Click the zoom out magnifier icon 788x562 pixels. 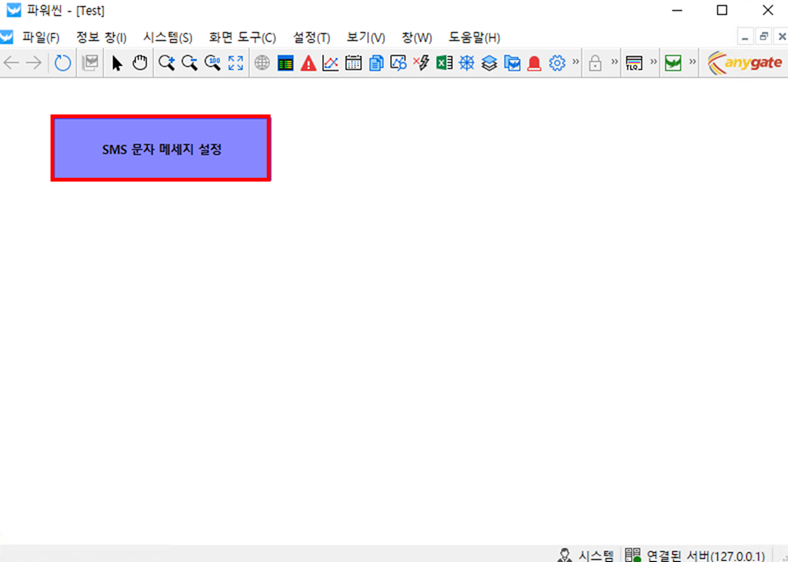coord(189,63)
